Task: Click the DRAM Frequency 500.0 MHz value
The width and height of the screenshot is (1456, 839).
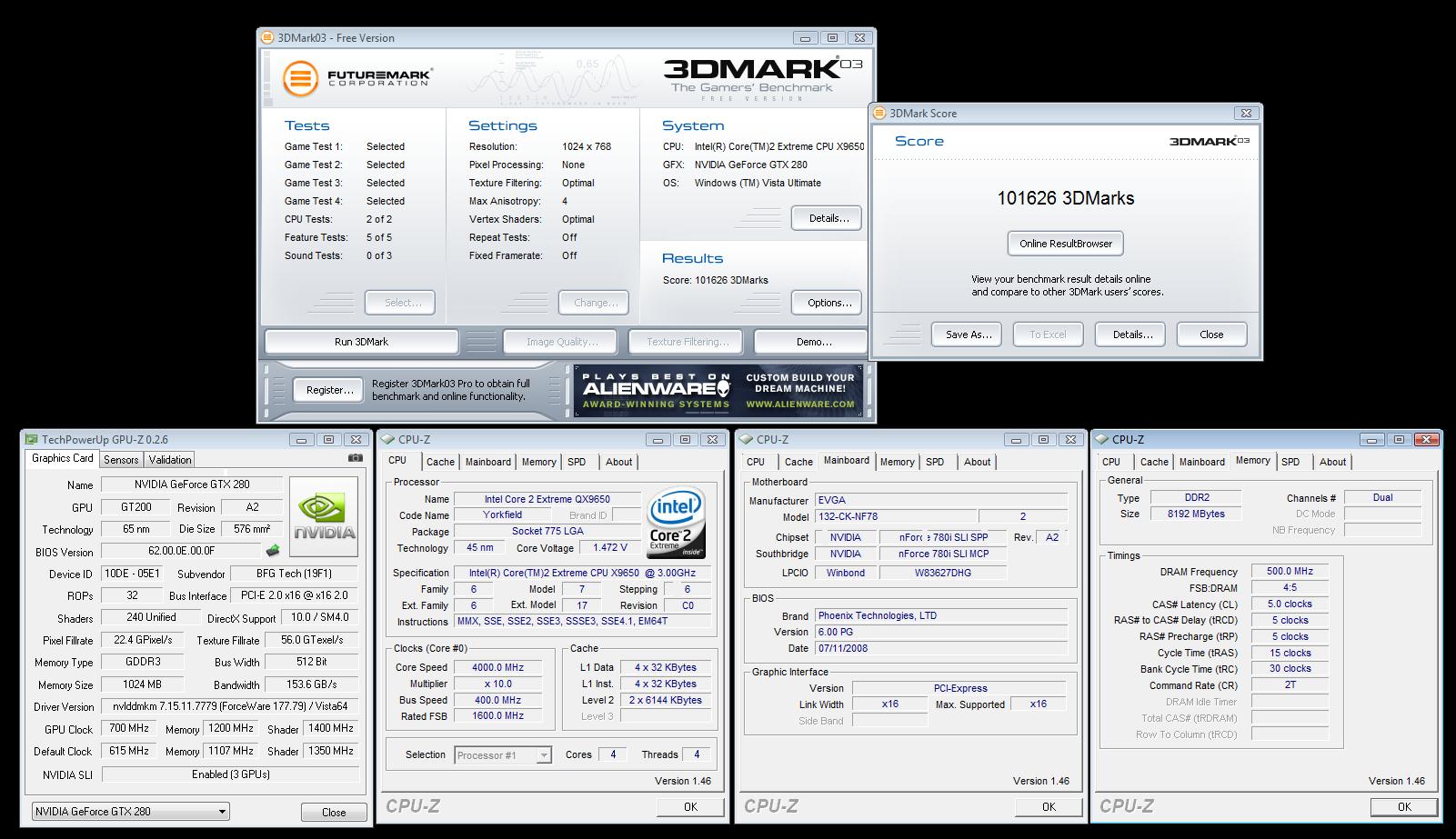Action: [x=1290, y=572]
